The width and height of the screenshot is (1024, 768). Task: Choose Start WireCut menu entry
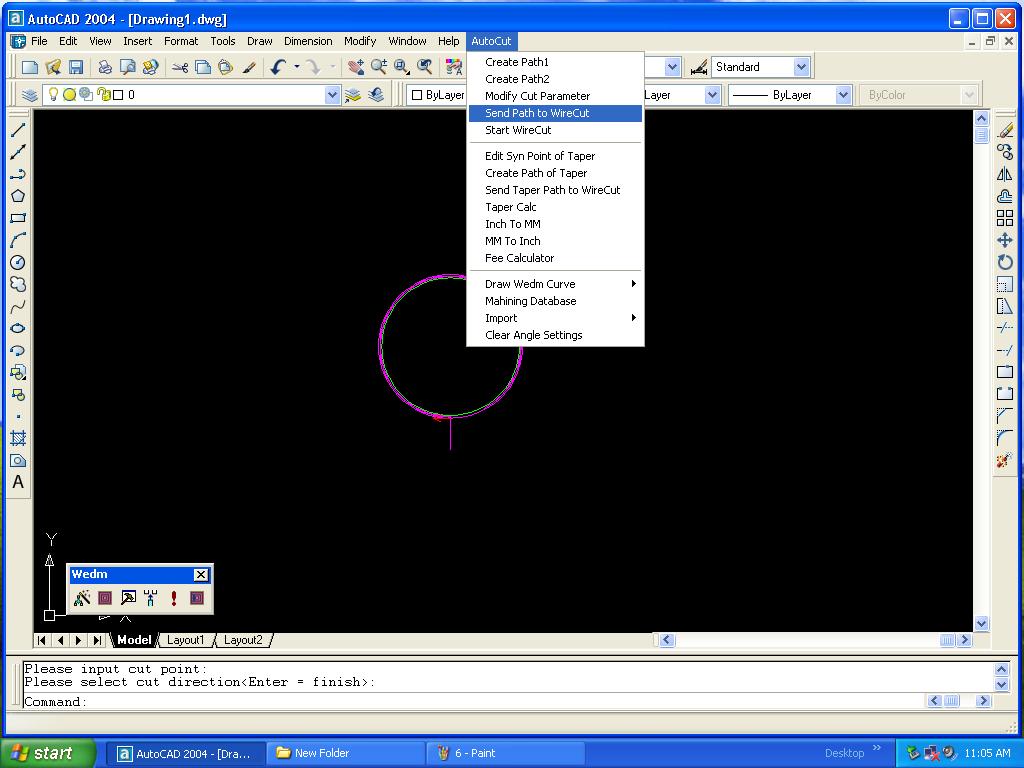[x=555, y=130]
